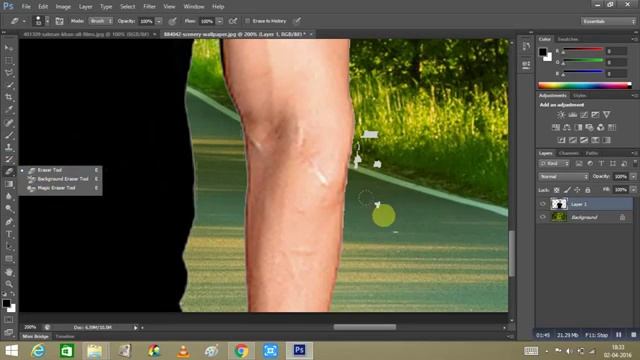The width and height of the screenshot is (640, 360).
Task: Open the Essentials workspace dropdown
Action: (608, 21)
